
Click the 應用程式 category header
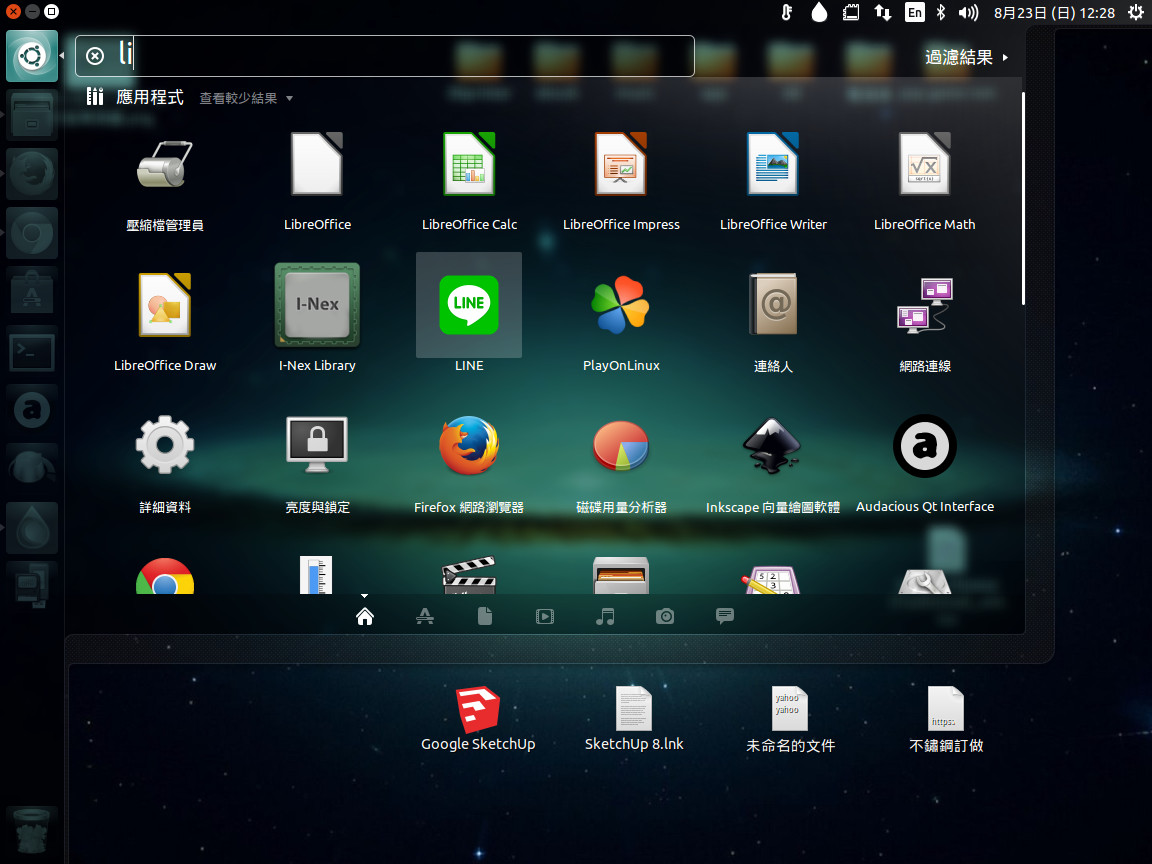[x=150, y=97]
